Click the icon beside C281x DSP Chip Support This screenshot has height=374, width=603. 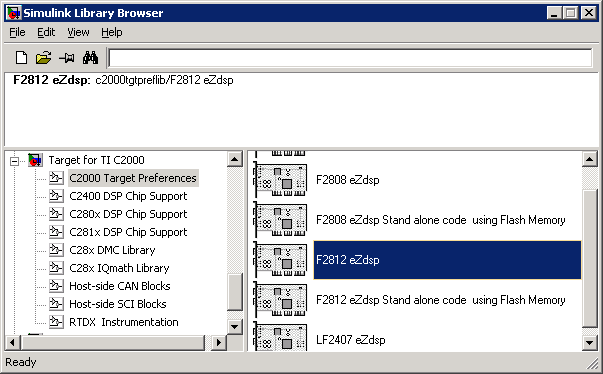pyautogui.click(x=56, y=232)
